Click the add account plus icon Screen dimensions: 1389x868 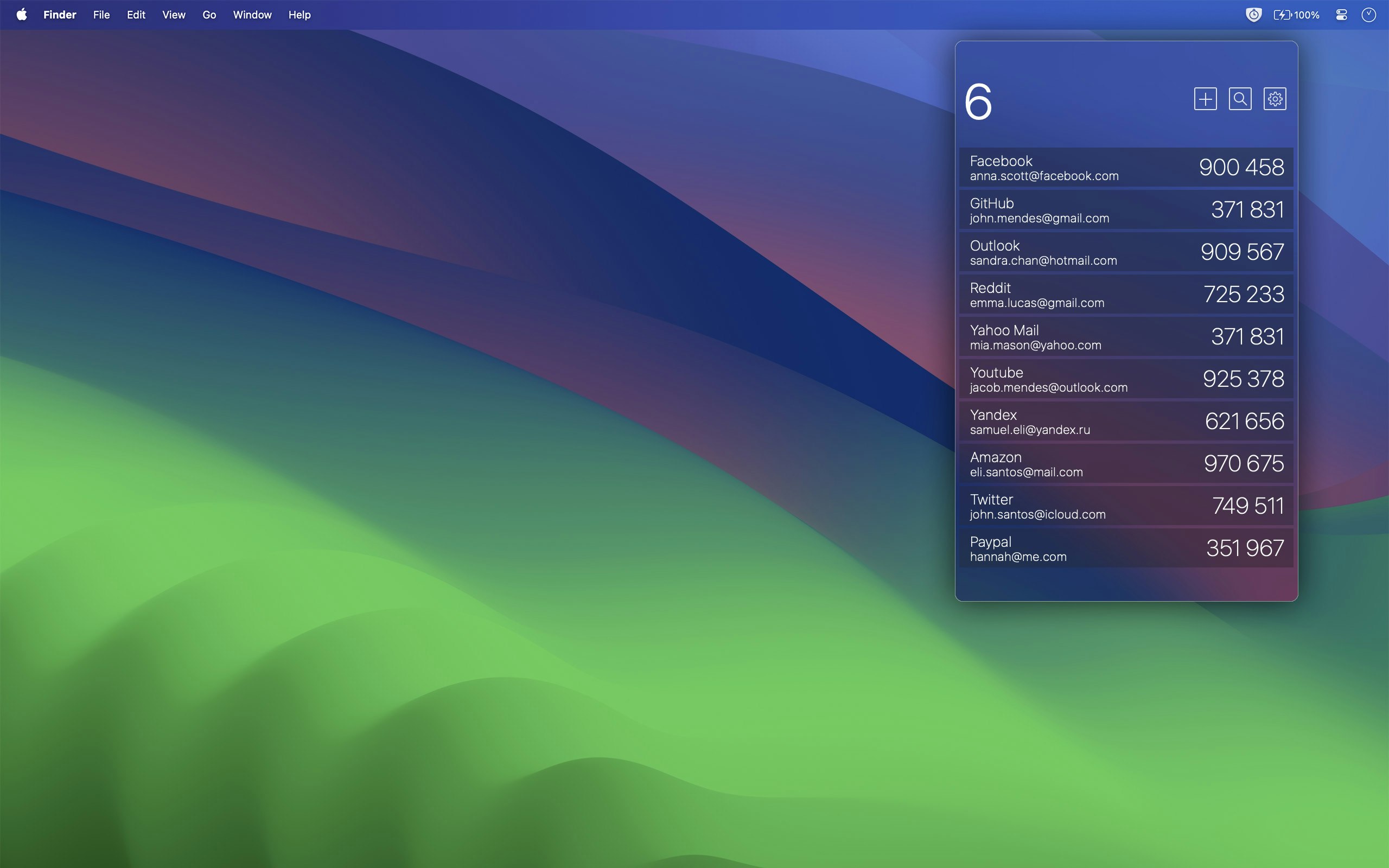coord(1205,99)
